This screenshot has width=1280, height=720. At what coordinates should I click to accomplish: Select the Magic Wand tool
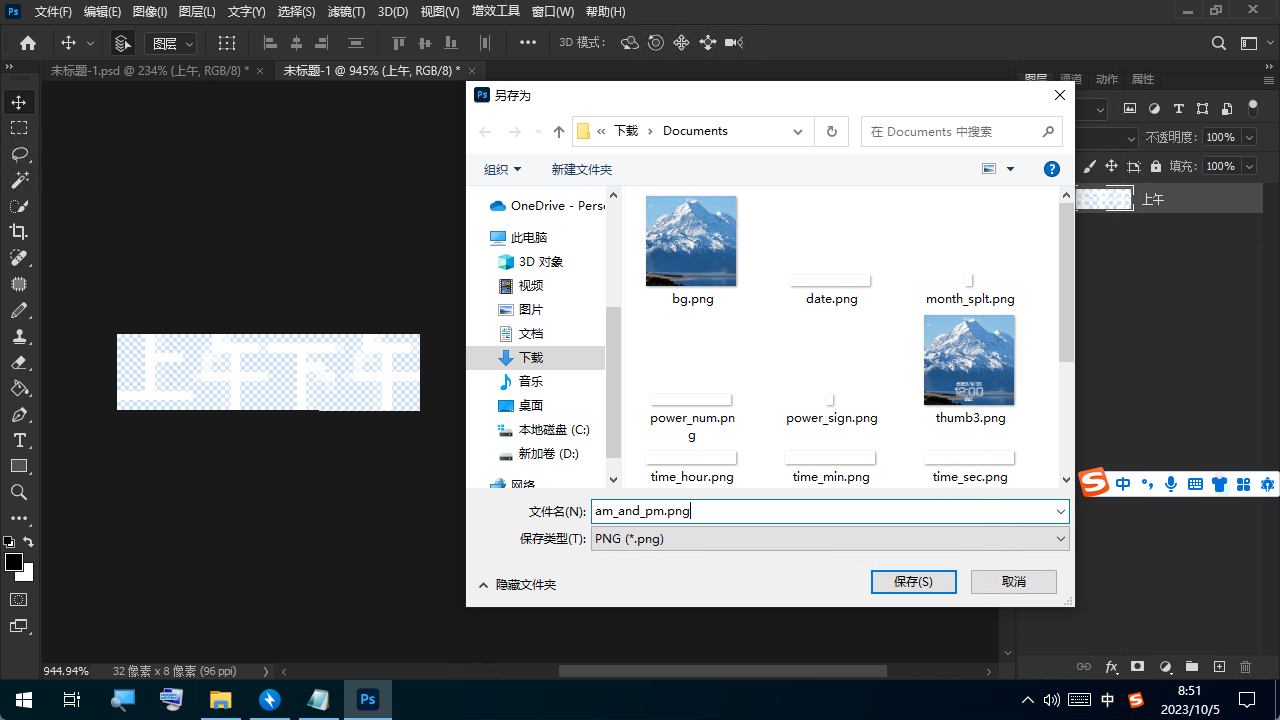pyautogui.click(x=19, y=180)
